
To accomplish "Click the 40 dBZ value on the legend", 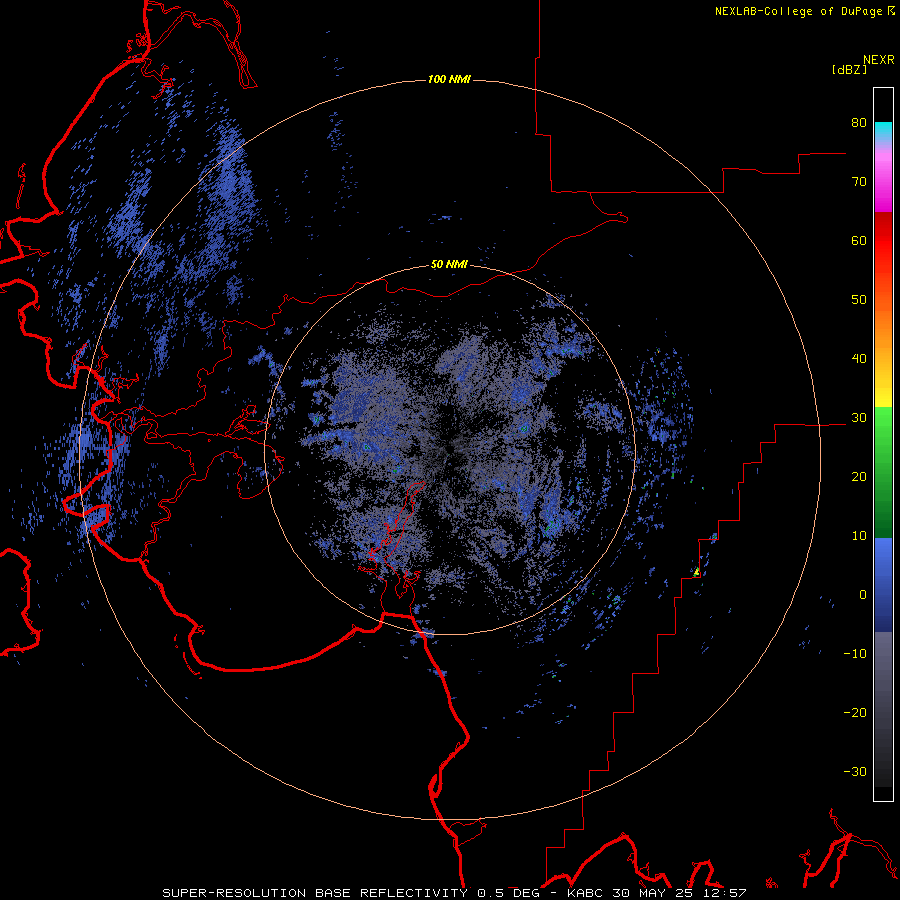I will click(x=859, y=359).
